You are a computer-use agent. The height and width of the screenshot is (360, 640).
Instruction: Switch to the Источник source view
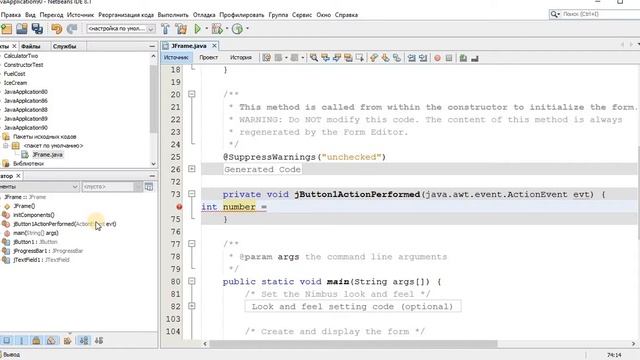tap(176, 58)
